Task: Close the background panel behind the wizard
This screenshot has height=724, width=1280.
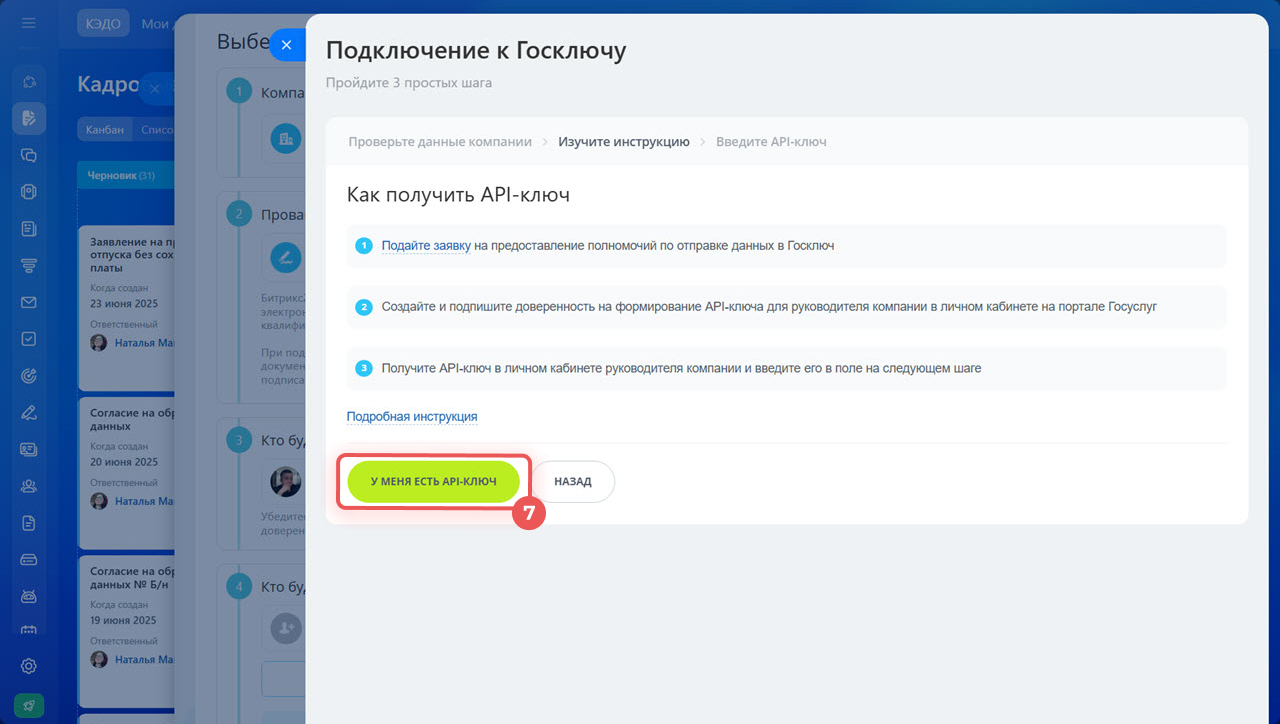Action: click(155, 88)
